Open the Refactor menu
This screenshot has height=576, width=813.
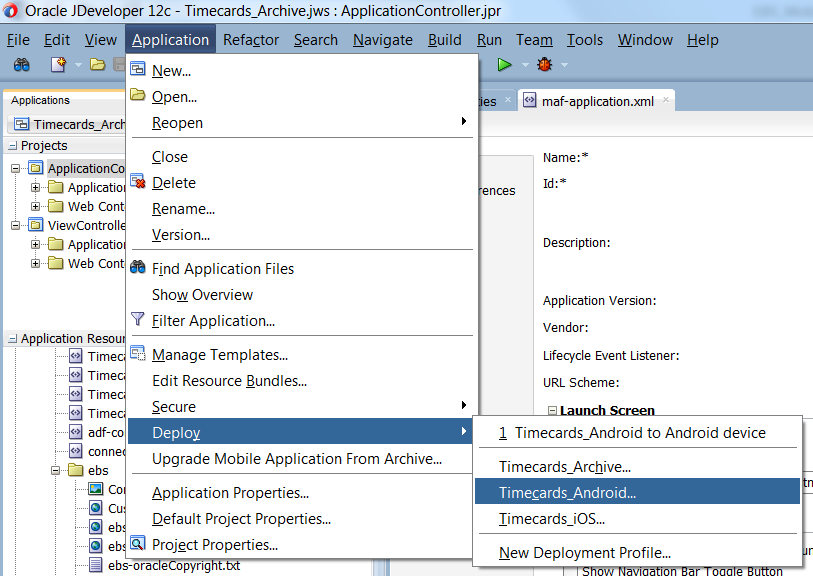(251, 40)
